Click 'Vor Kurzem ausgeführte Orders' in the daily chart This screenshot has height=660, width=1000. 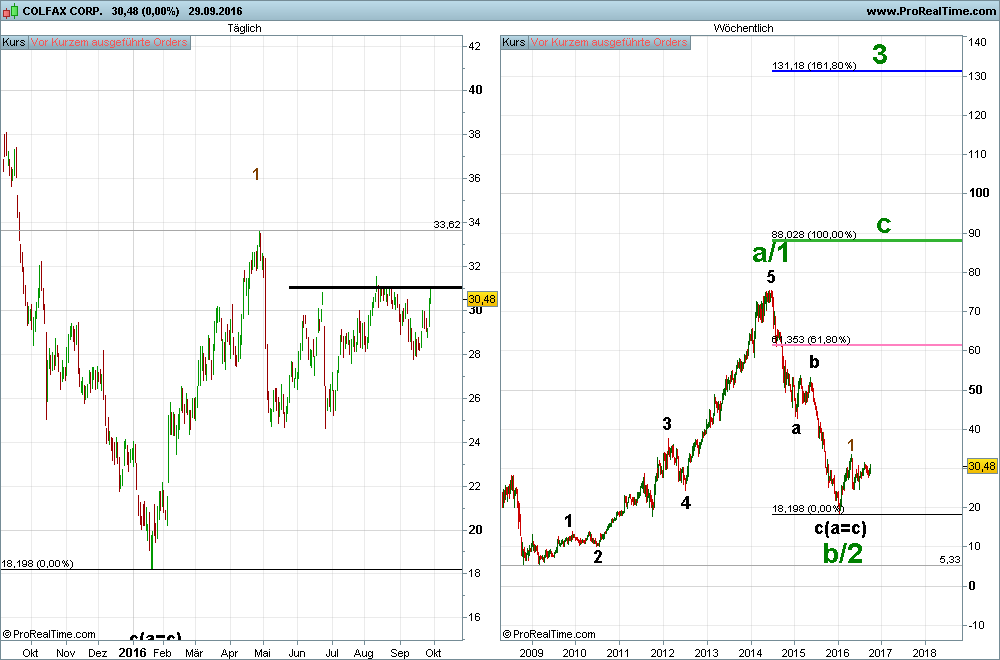click(109, 43)
